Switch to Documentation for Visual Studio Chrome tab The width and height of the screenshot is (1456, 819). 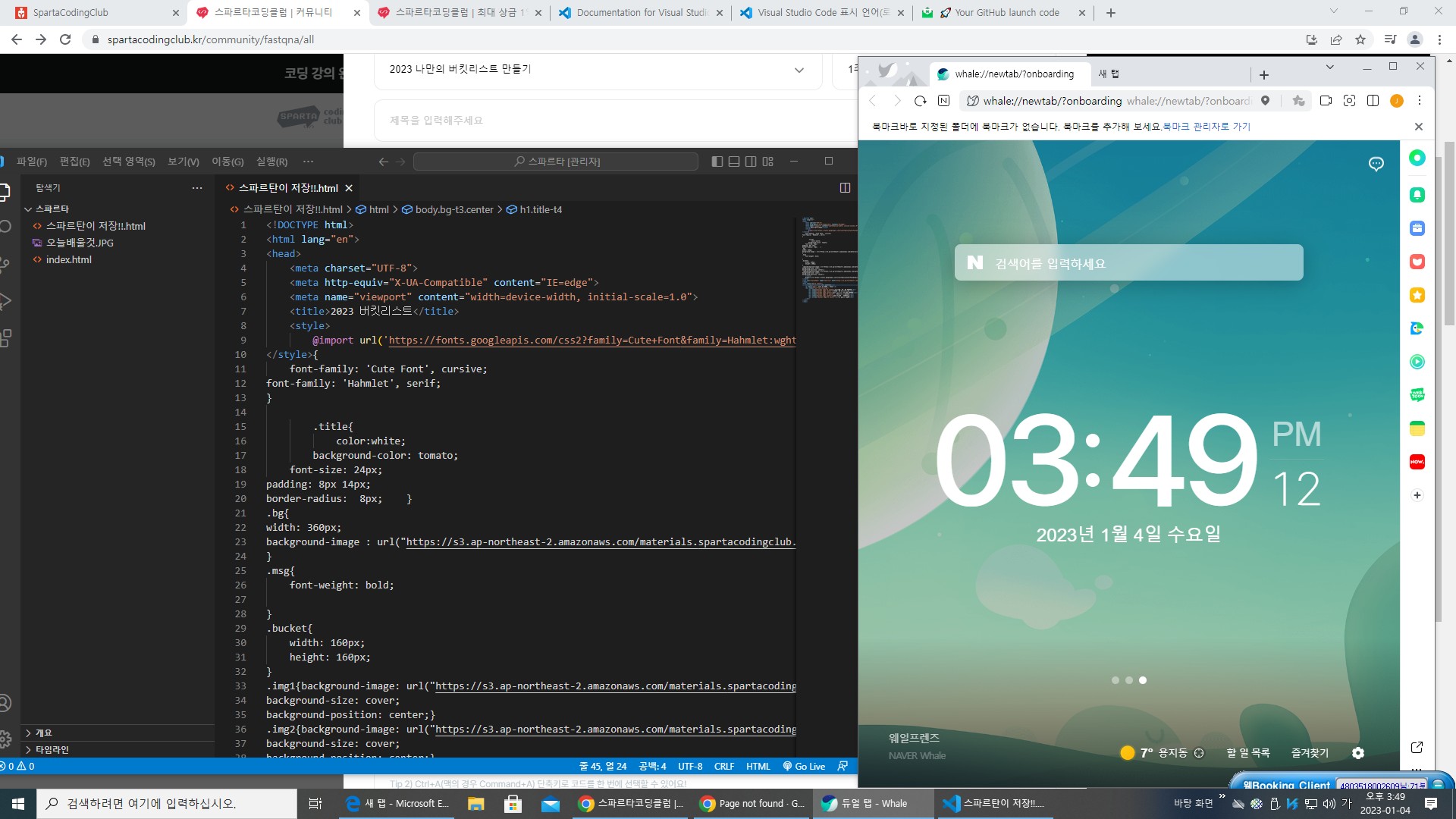(642, 13)
